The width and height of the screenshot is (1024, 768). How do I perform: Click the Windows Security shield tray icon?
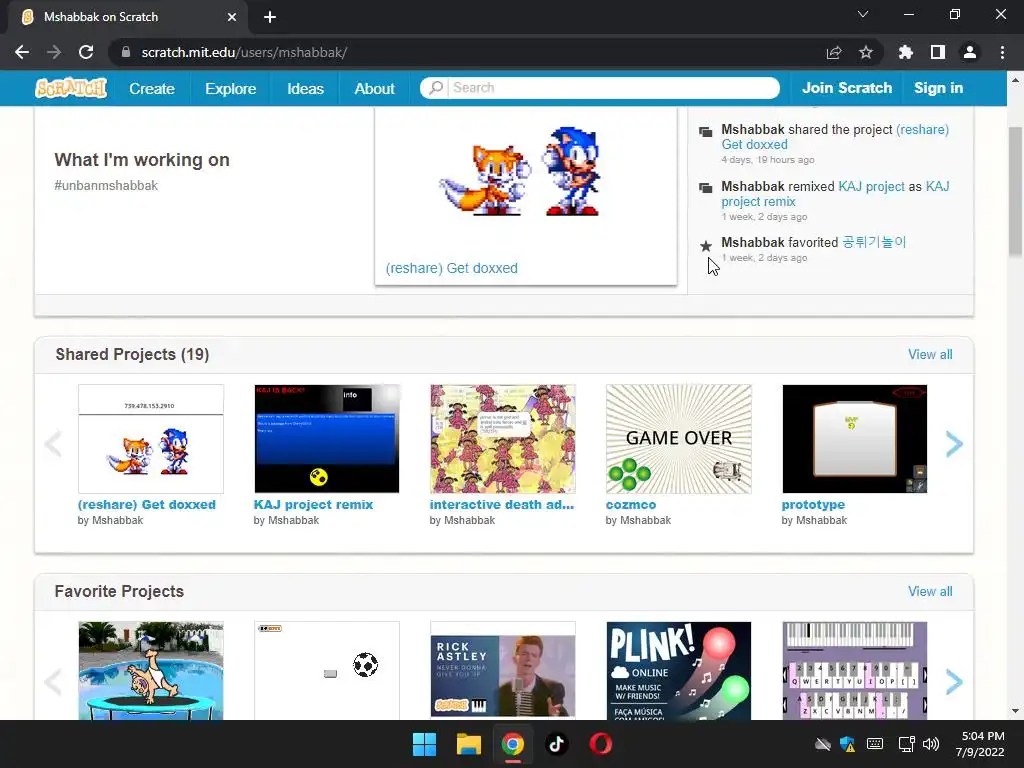click(x=848, y=744)
